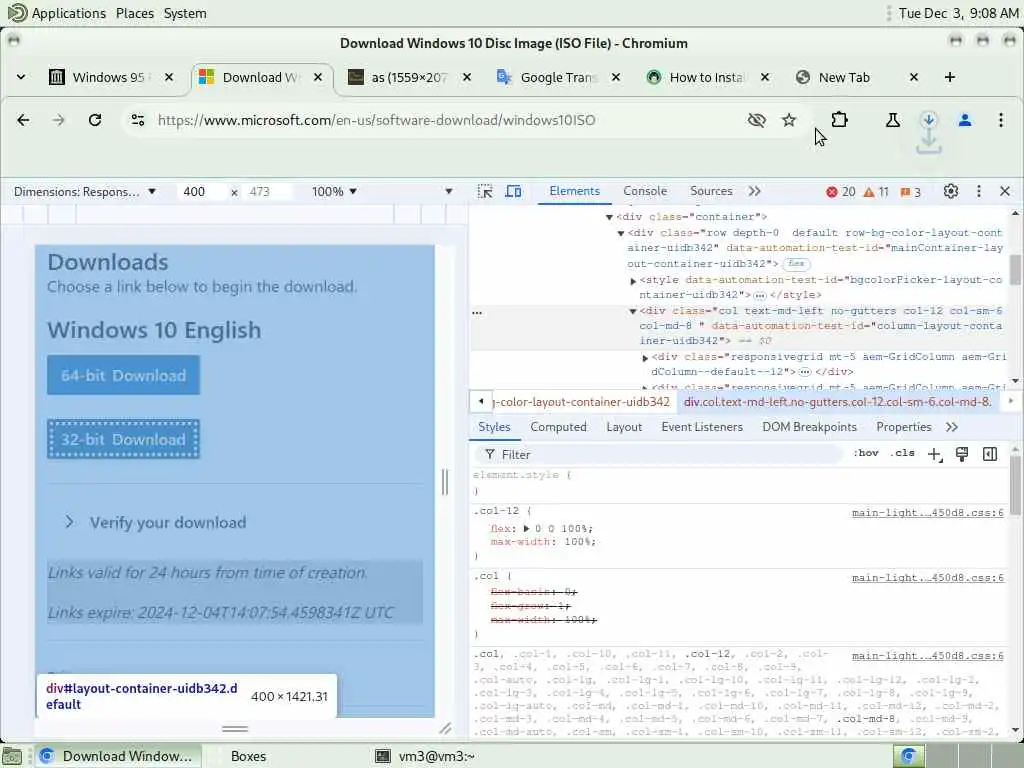Image resolution: width=1024 pixels, height=768 pixels.
Task: Expand the responsivegrid mt-5 div node
Action: [x=645, y=358]
